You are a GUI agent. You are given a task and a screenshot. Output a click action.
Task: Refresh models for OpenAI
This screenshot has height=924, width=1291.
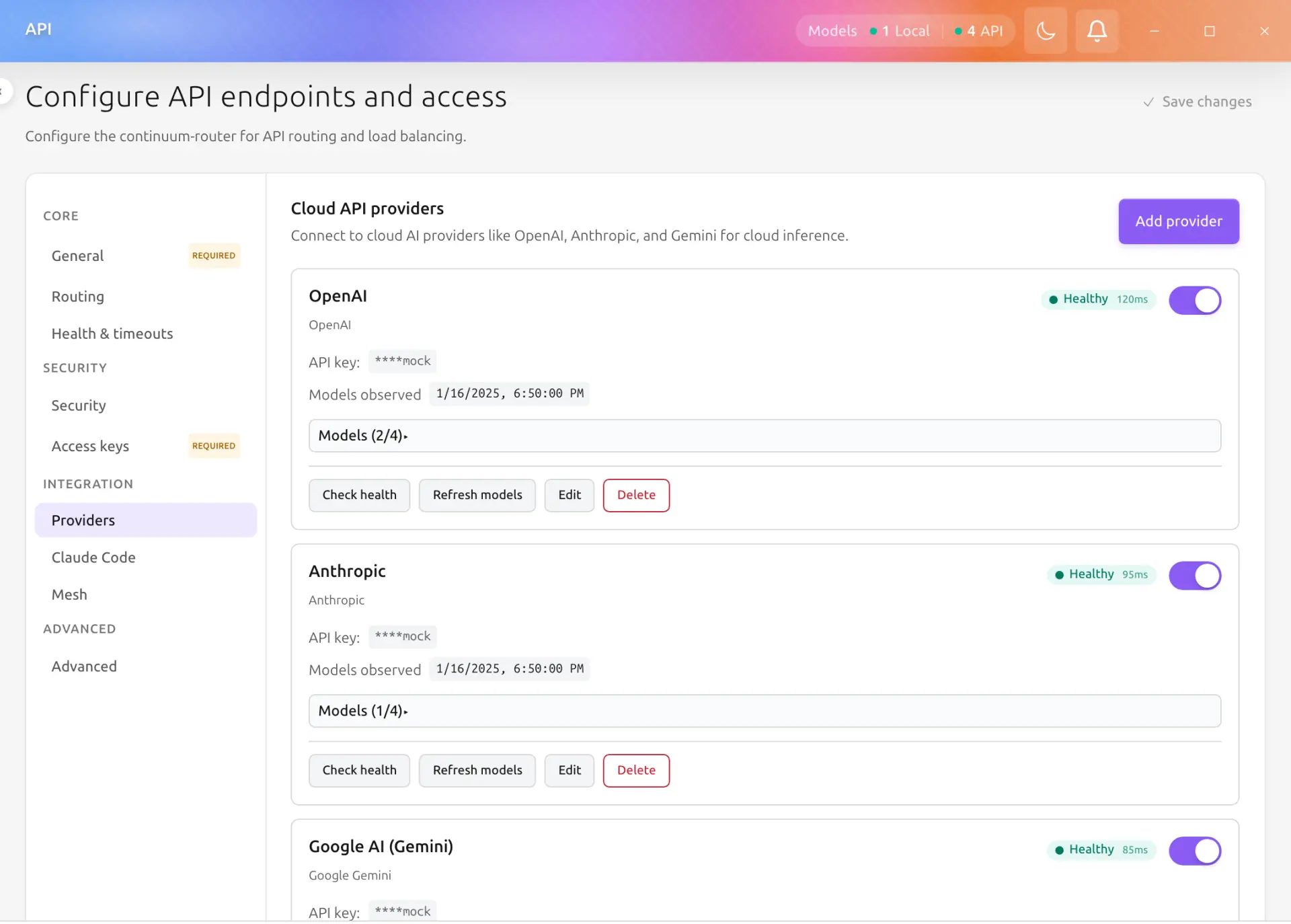point(477,495)
